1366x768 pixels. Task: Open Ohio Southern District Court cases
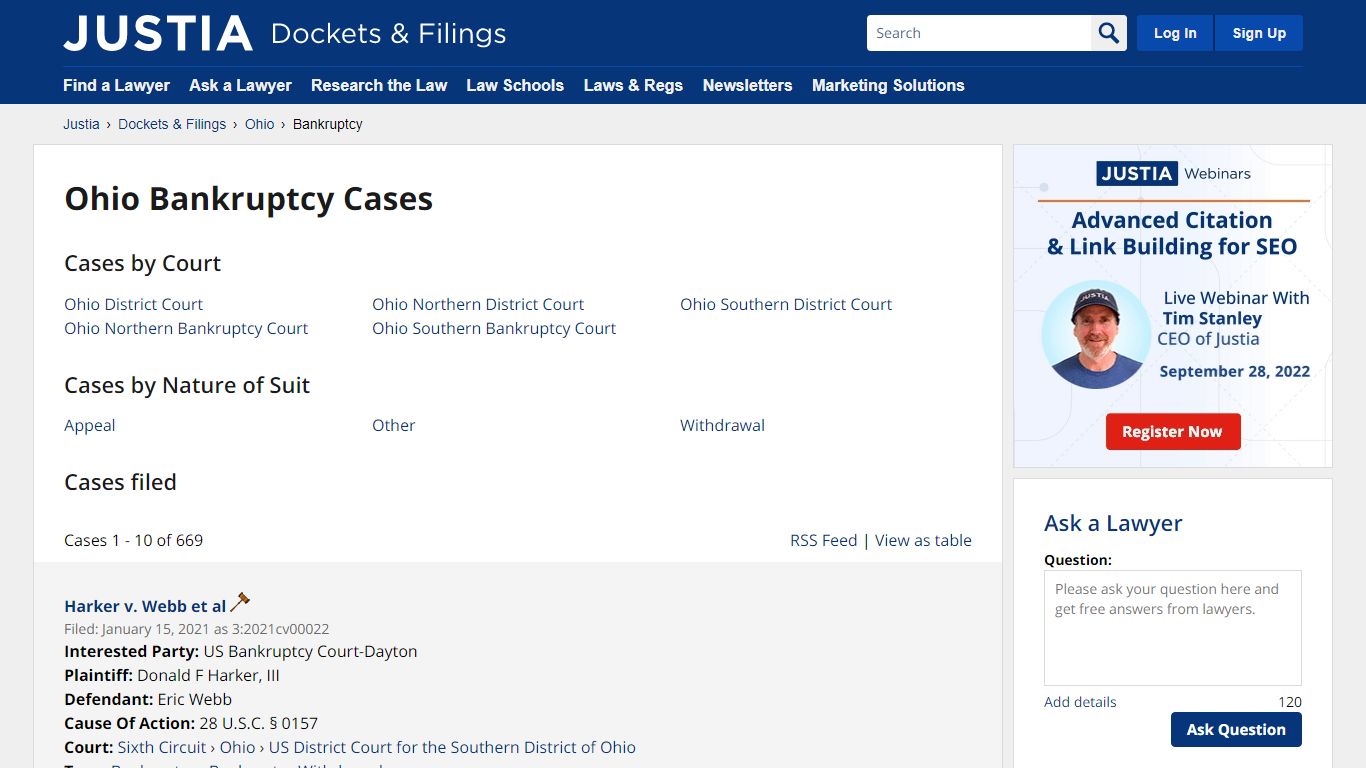(786, 304)
